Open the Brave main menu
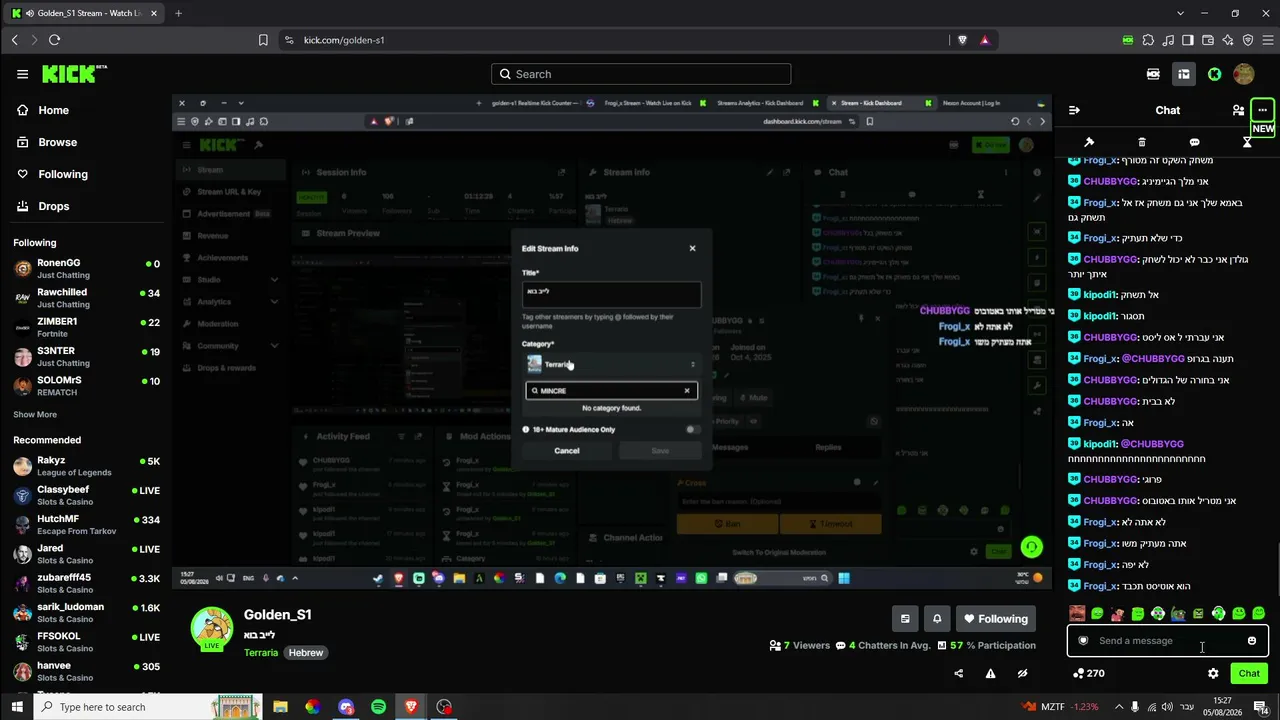Screen dimensions: 1280x720 1268,40
